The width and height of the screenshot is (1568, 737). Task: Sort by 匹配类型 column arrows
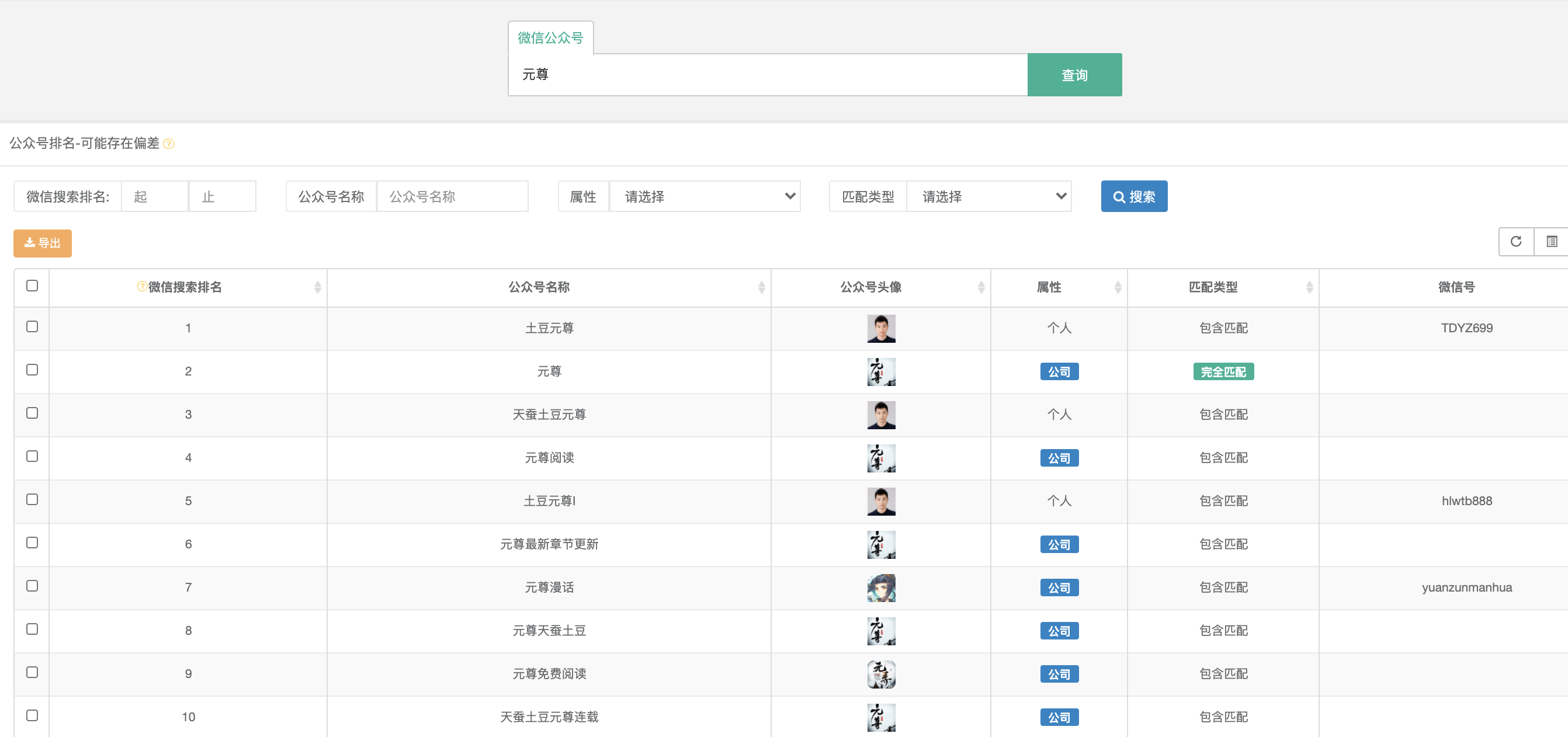pyautogui.click(x=1309, y=287)
